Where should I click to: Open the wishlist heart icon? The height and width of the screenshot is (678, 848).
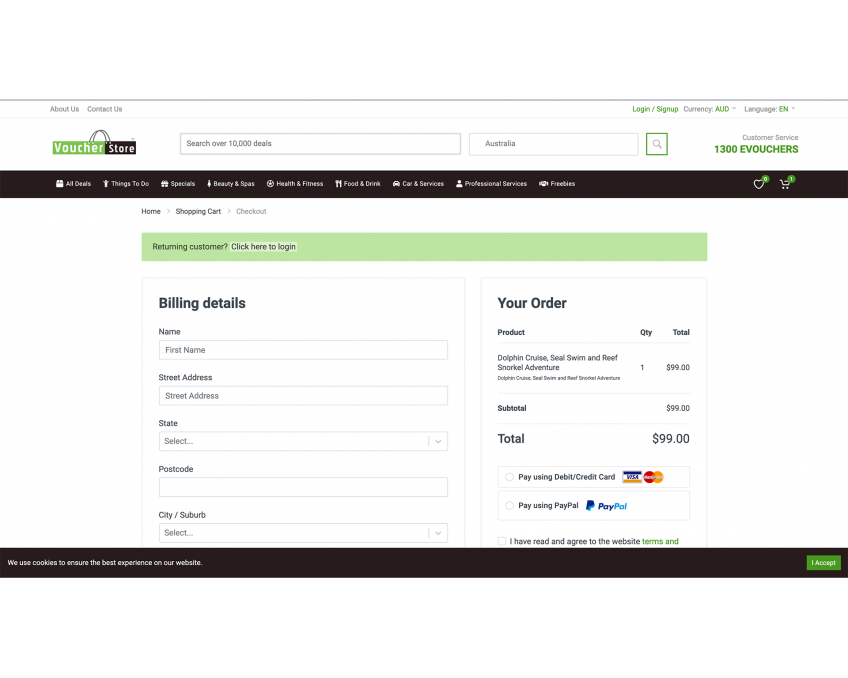coord(758,184)
